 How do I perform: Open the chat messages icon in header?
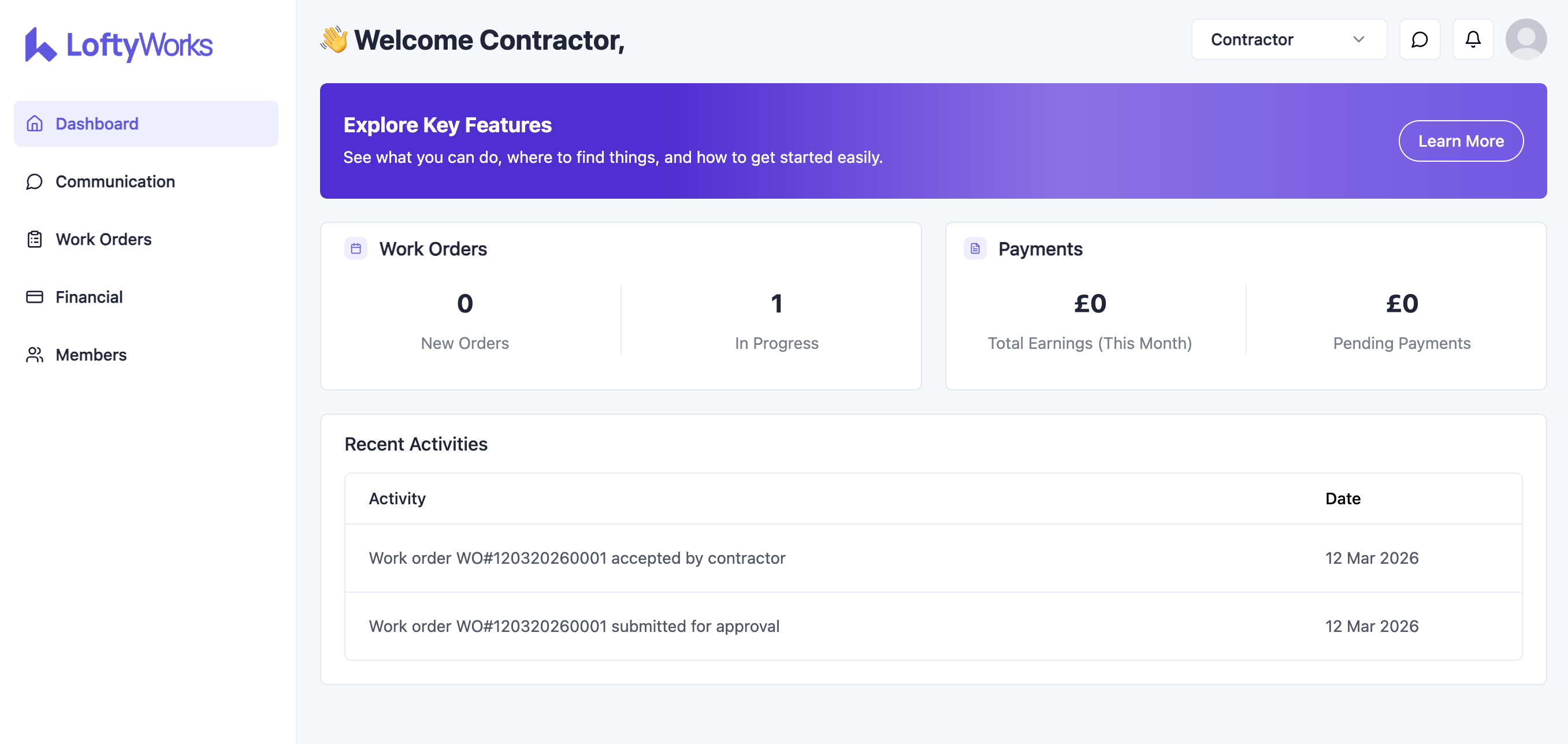[x=1419, y=39]
